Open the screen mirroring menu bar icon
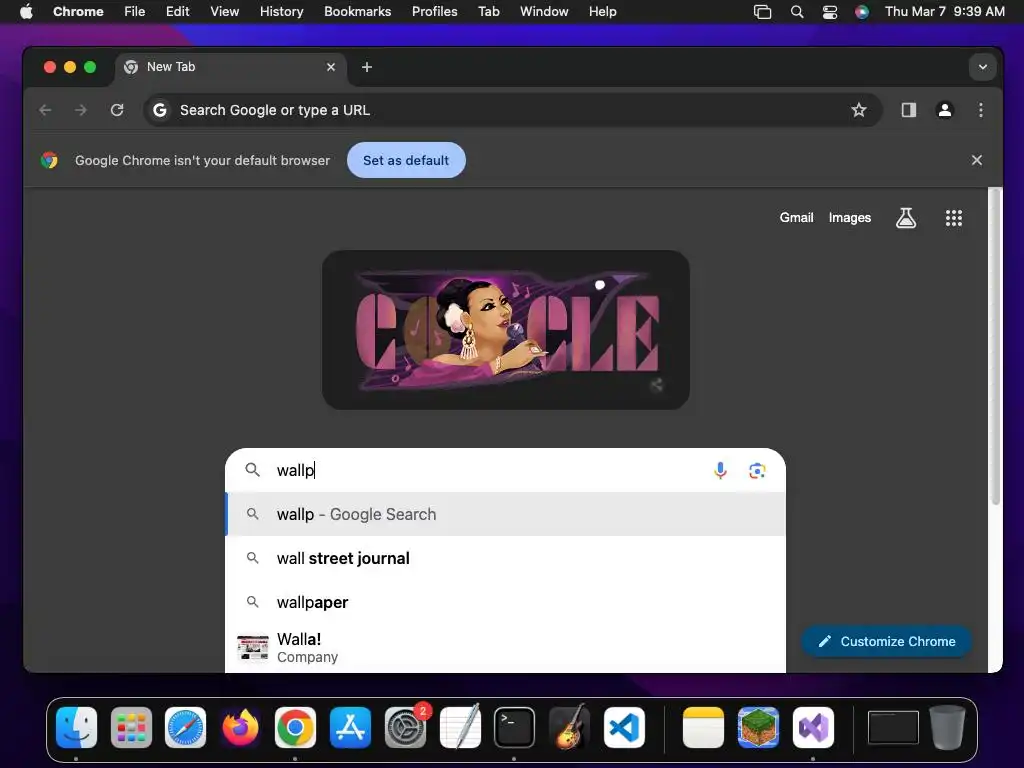This screenshot has width=1024, height=768. 762,11
